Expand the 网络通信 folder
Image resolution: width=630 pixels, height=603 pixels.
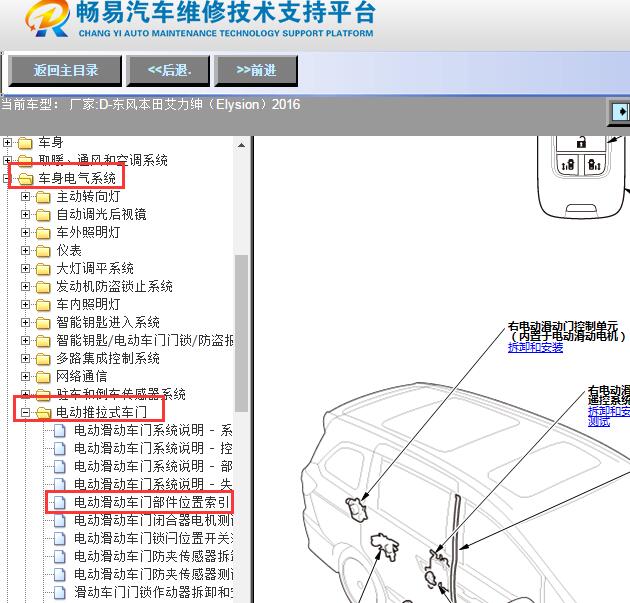coord(25,376)
